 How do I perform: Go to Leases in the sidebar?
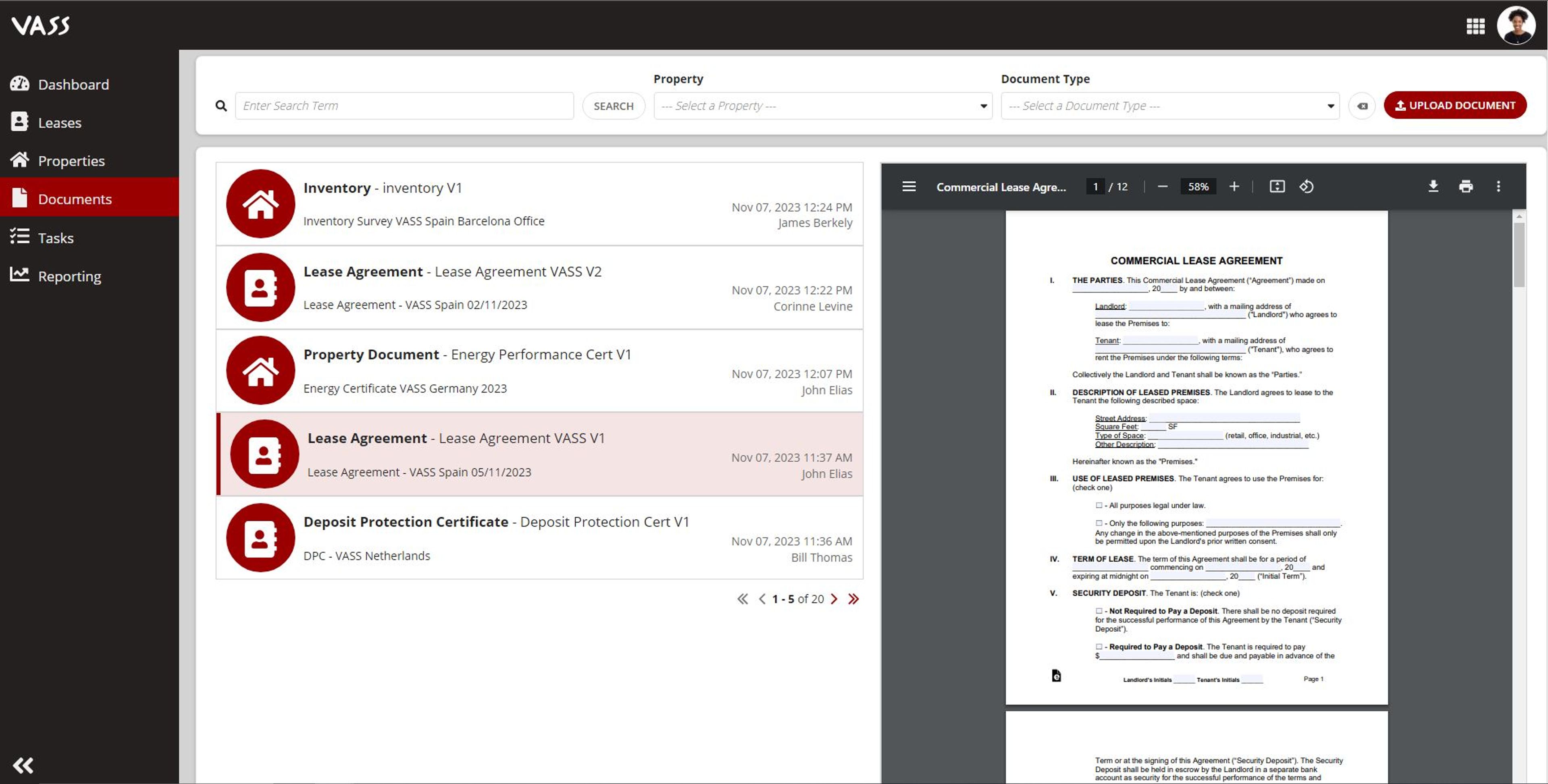point(89,122)
